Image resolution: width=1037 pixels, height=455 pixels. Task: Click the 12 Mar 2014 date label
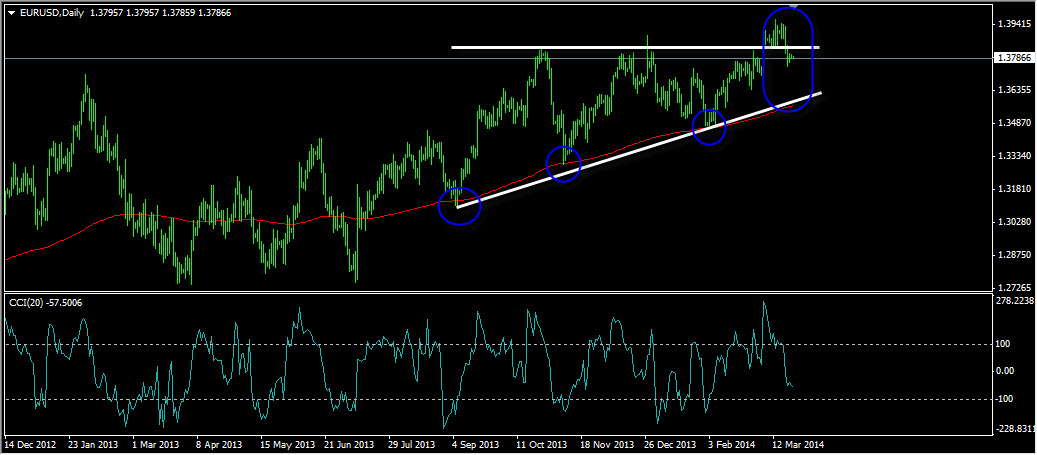point(797,444)
